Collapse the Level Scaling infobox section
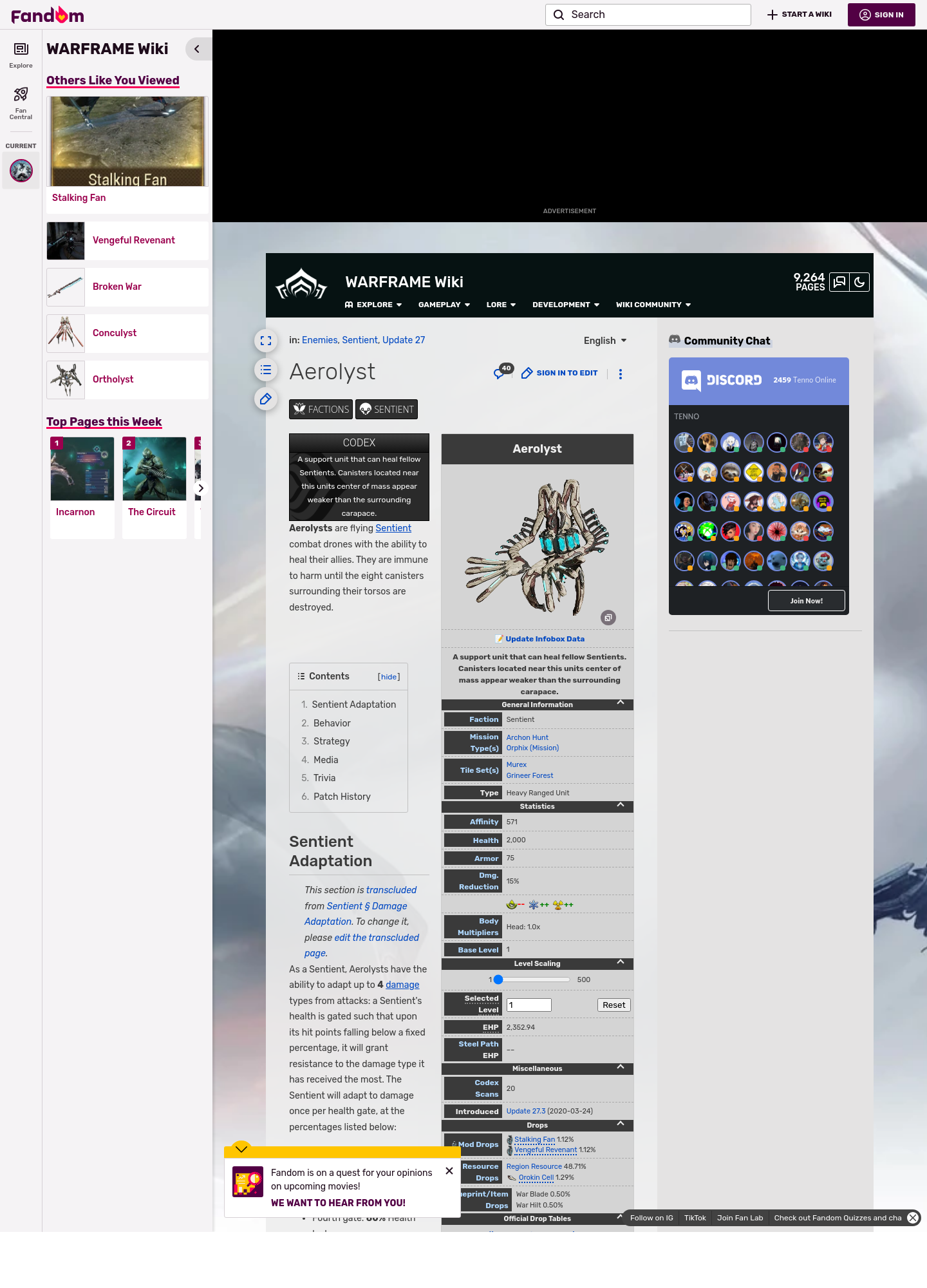 621,962
